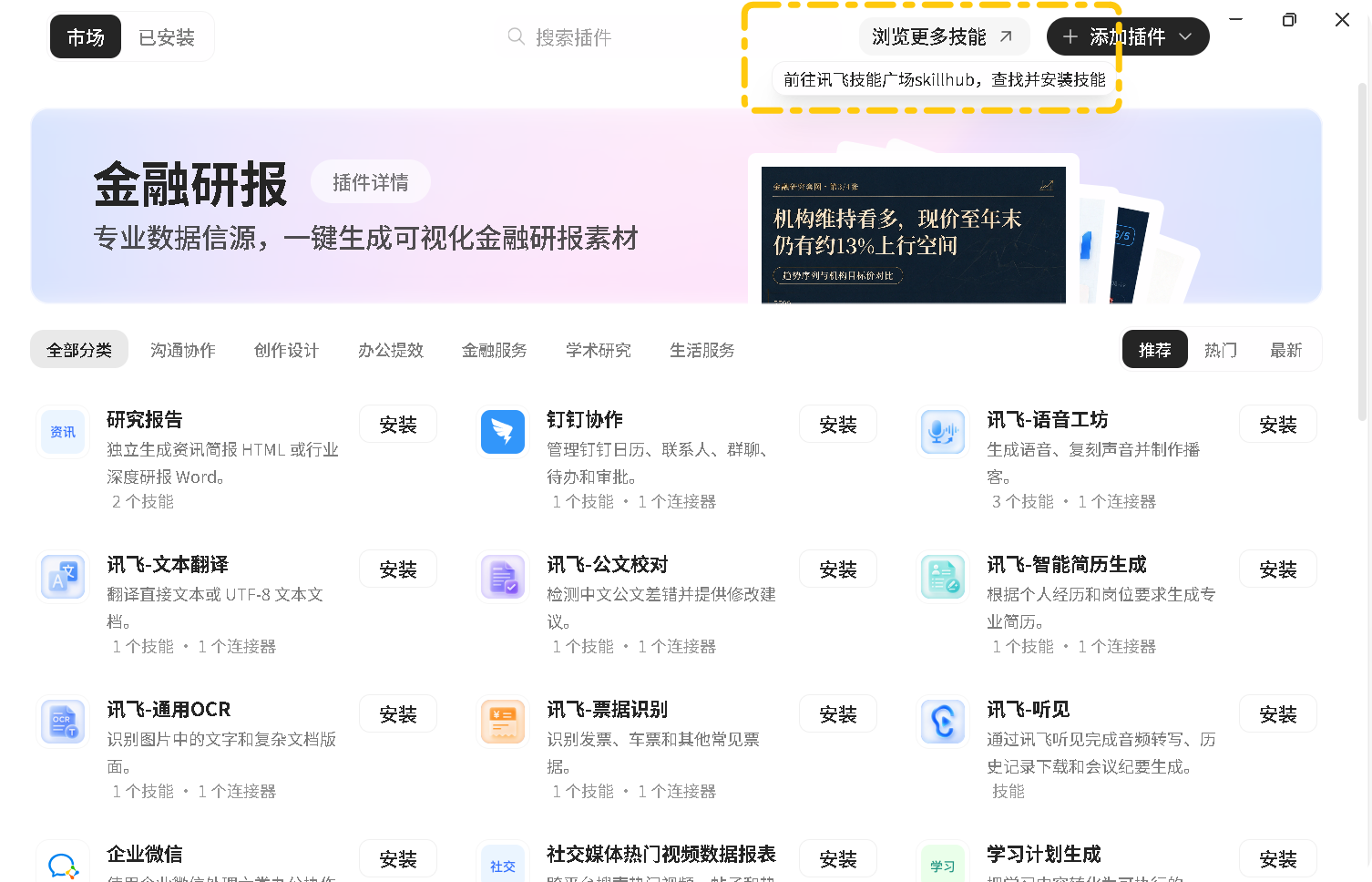The width and height of the screenshot is (1372, 882).
Task: Click the 讯飞-听见 icon
Action: 943,722
